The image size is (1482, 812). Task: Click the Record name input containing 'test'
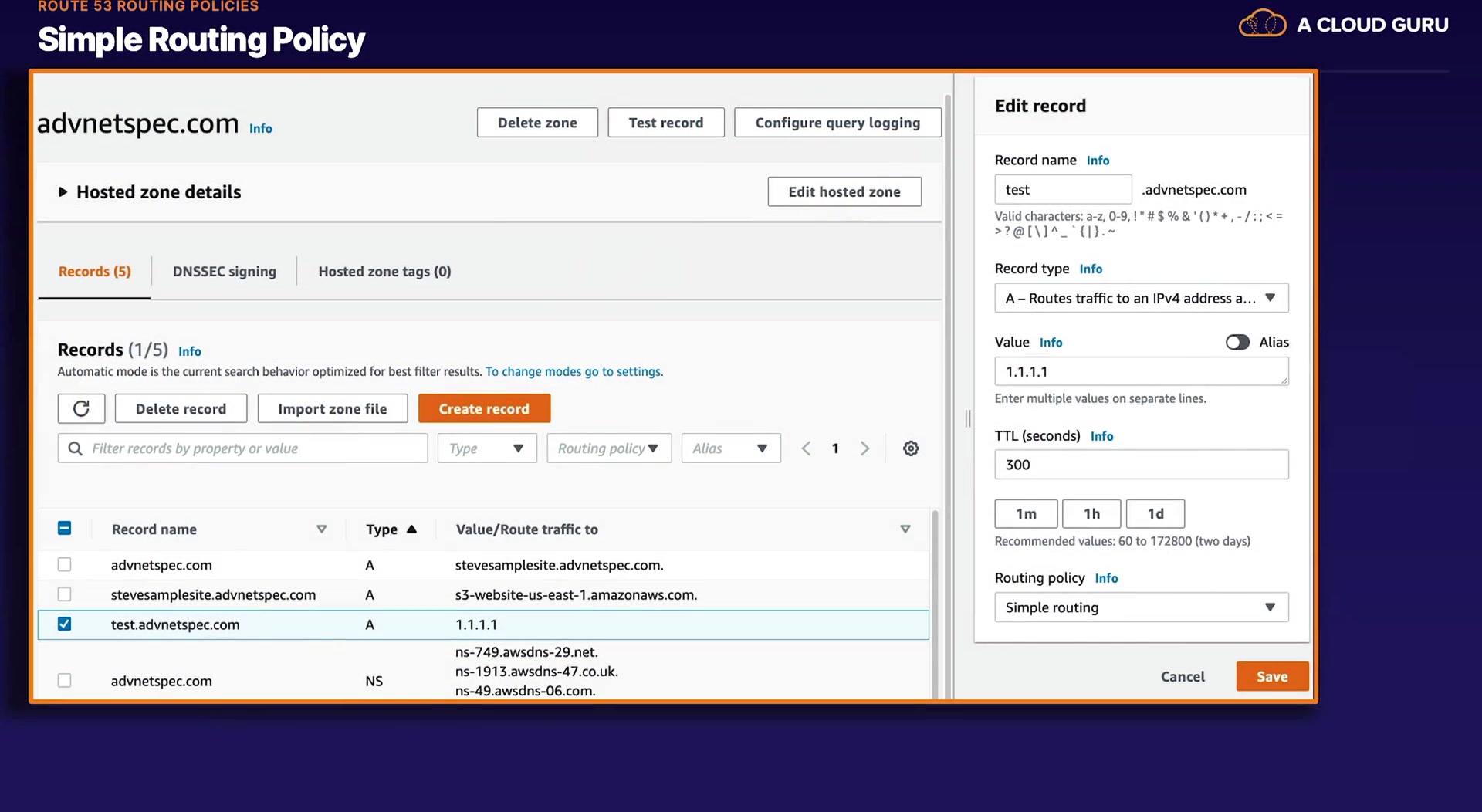1063,189
